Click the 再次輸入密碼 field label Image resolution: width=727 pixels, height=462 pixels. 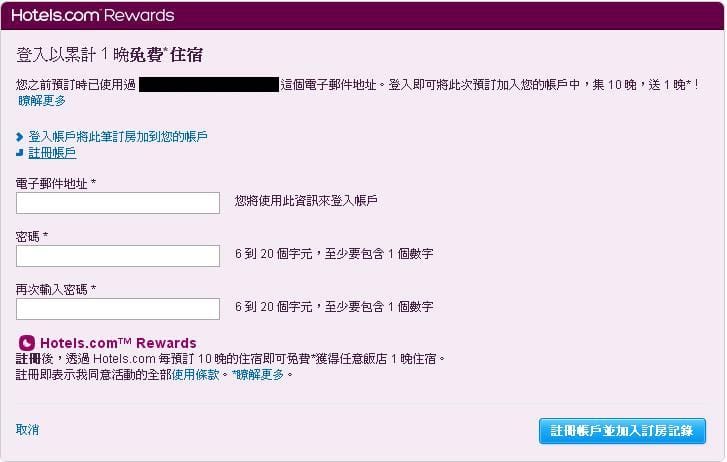pos(56,289)
